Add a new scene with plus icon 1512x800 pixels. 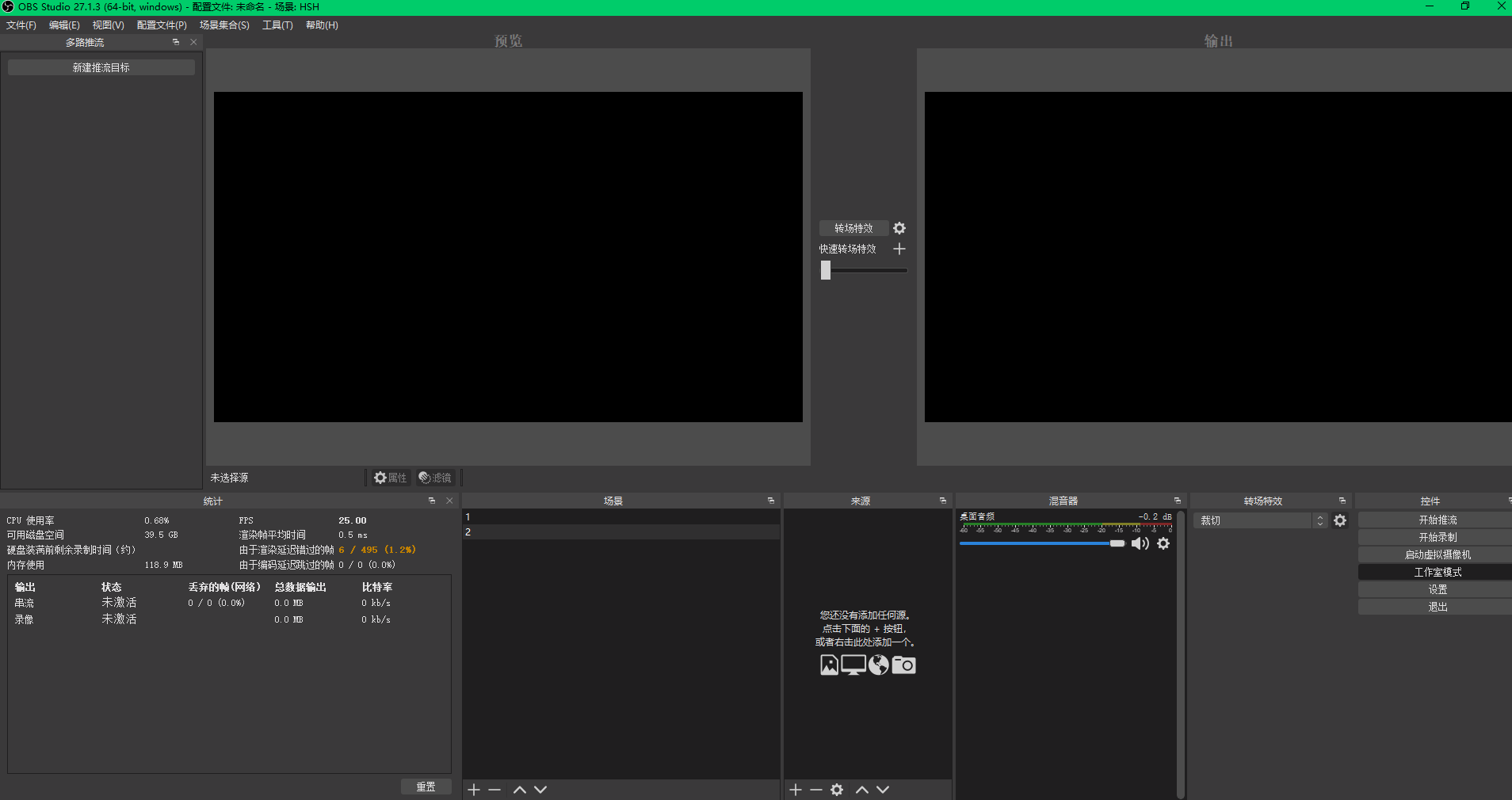pos(474,790)
